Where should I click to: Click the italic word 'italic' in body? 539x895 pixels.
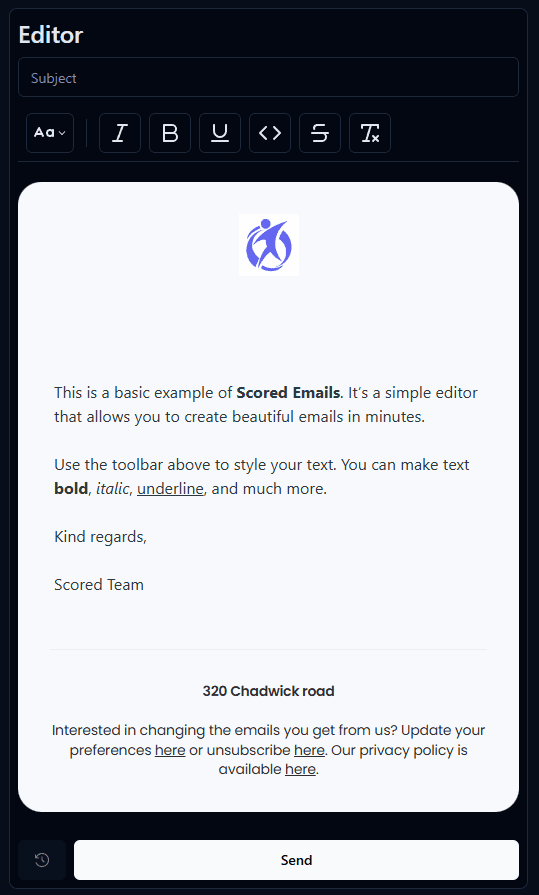pos(112,489)
